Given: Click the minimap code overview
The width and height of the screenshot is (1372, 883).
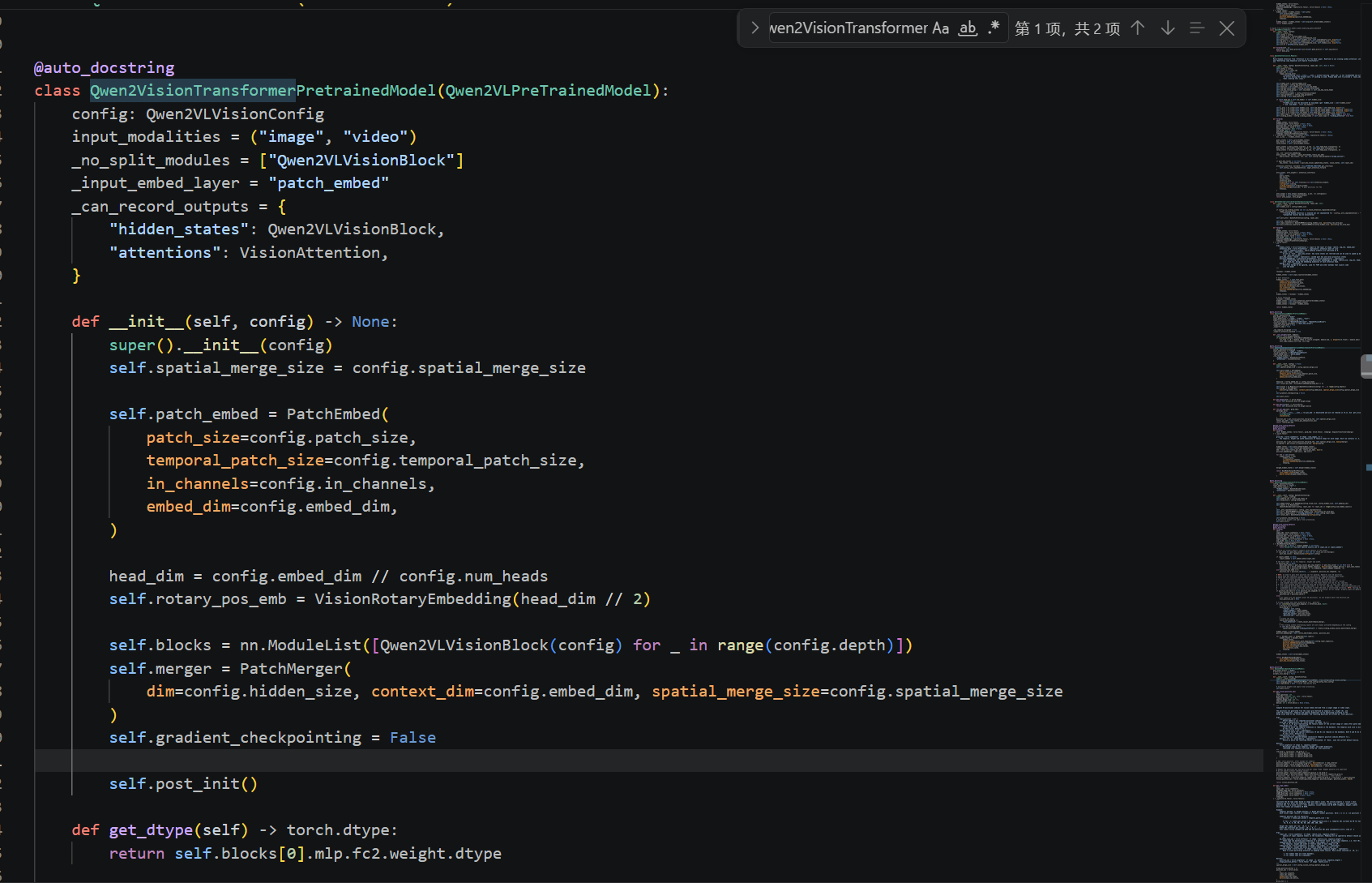Looking at the screenshot, I should (1316, 442).
